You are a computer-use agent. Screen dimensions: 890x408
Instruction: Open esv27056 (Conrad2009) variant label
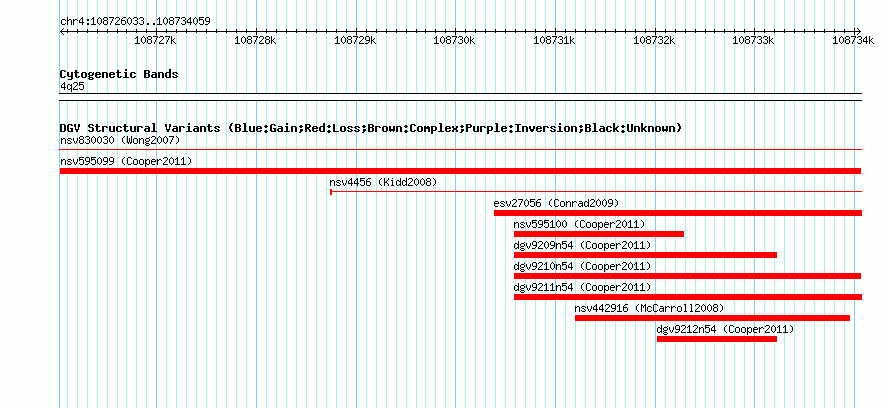point(556,203)
